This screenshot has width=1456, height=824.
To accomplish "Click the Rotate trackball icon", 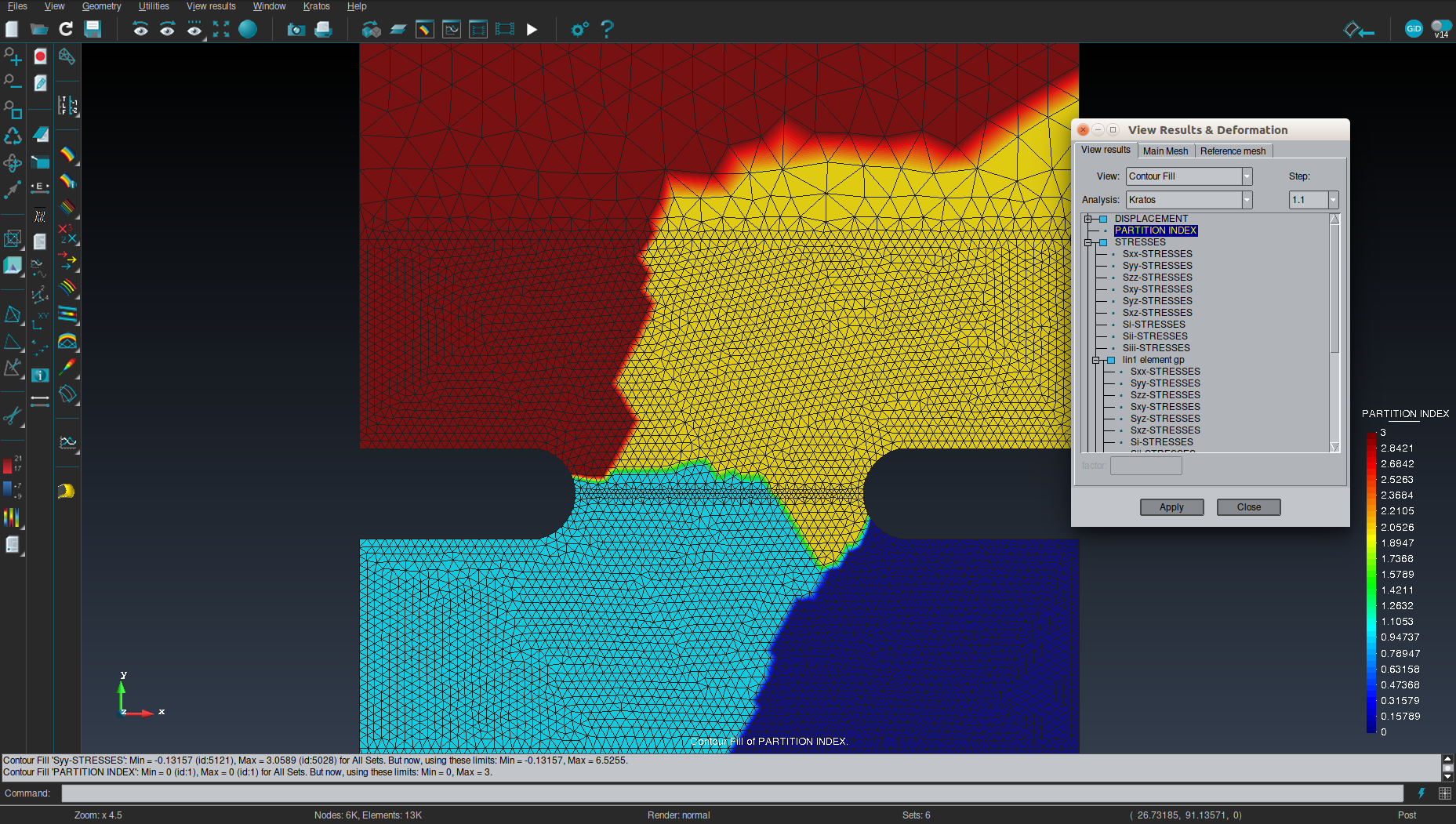I will pos(13,163).
